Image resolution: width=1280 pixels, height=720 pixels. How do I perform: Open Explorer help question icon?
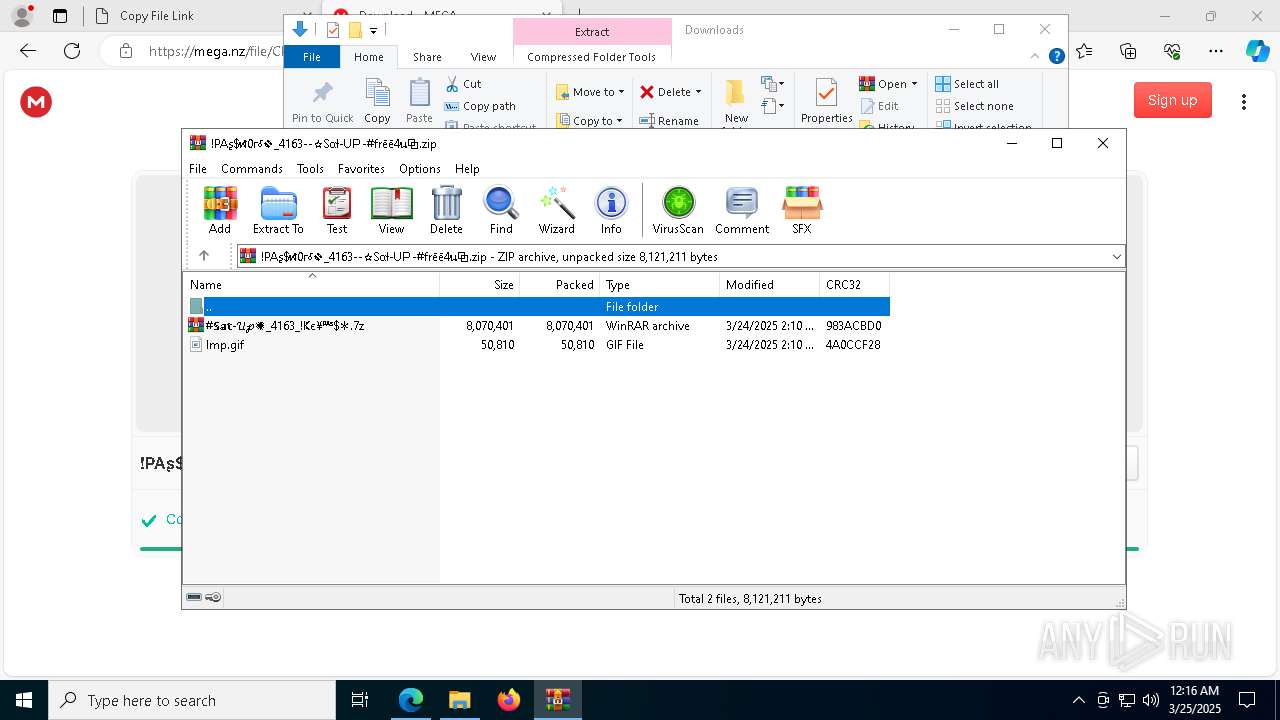pyautogui.click(x=1056, y=57)
